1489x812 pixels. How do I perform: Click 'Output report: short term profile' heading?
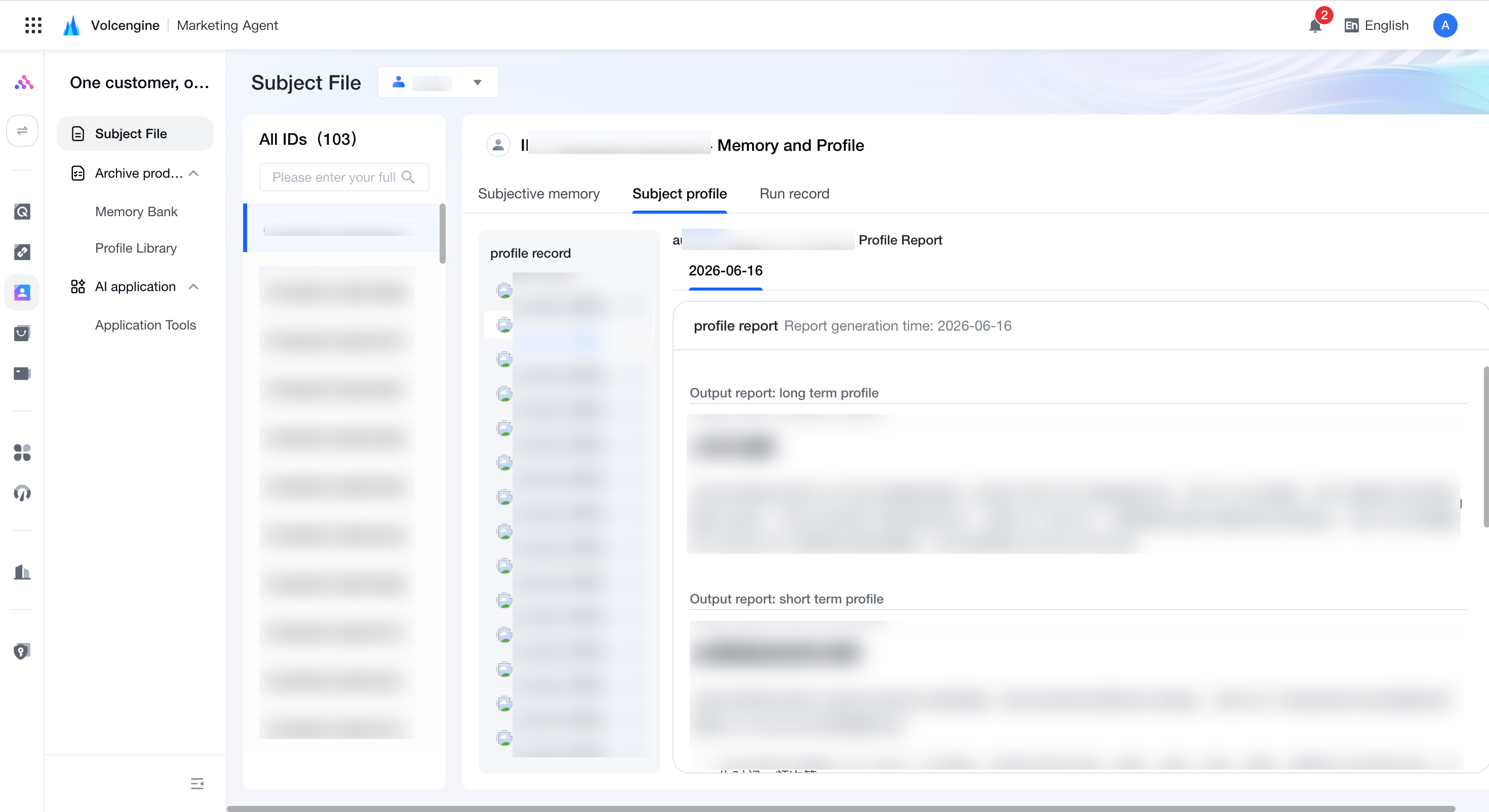click(786, 599)
